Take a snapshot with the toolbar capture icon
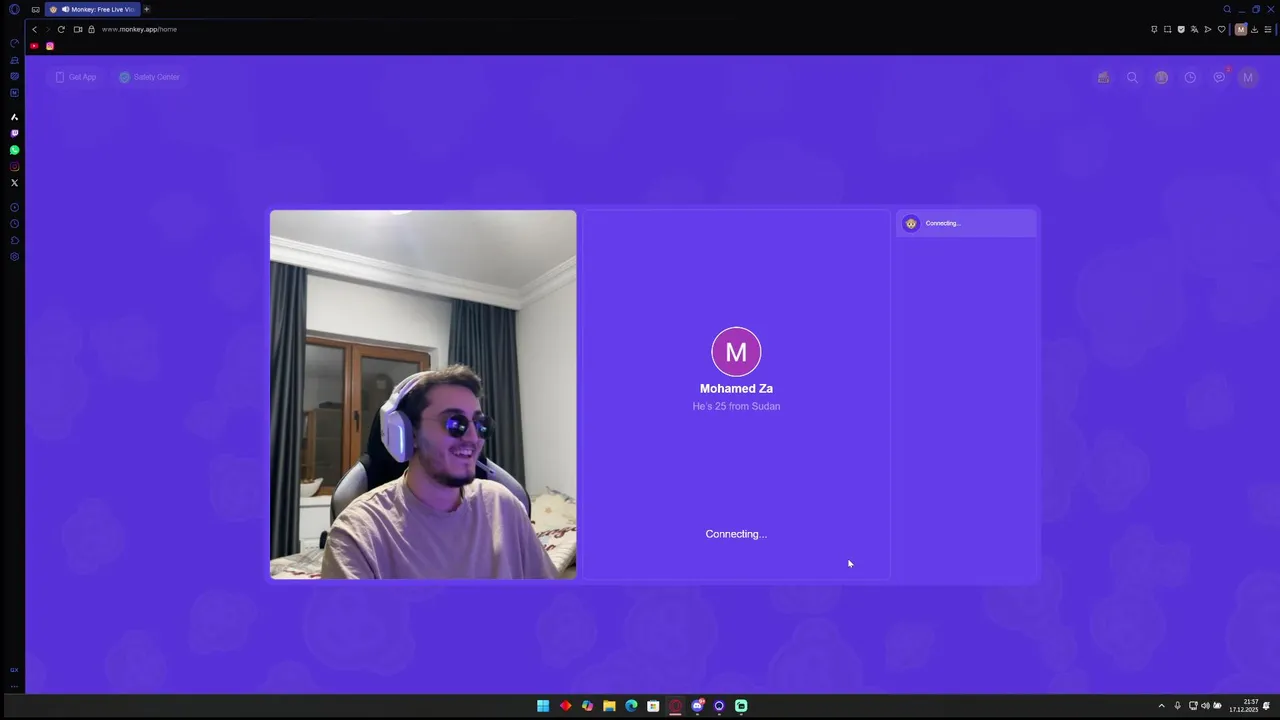Viewport: 1280px width, 720px height. click(x=1167, y=29)
